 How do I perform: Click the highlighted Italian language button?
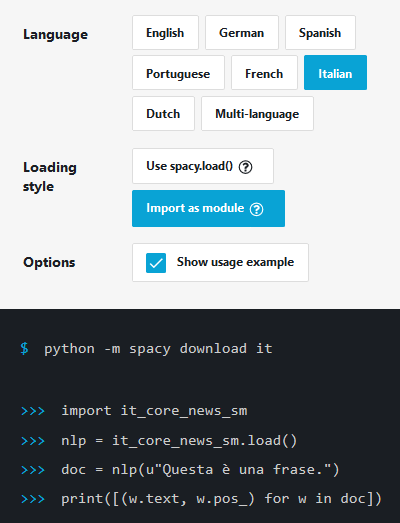click(335, 73)
